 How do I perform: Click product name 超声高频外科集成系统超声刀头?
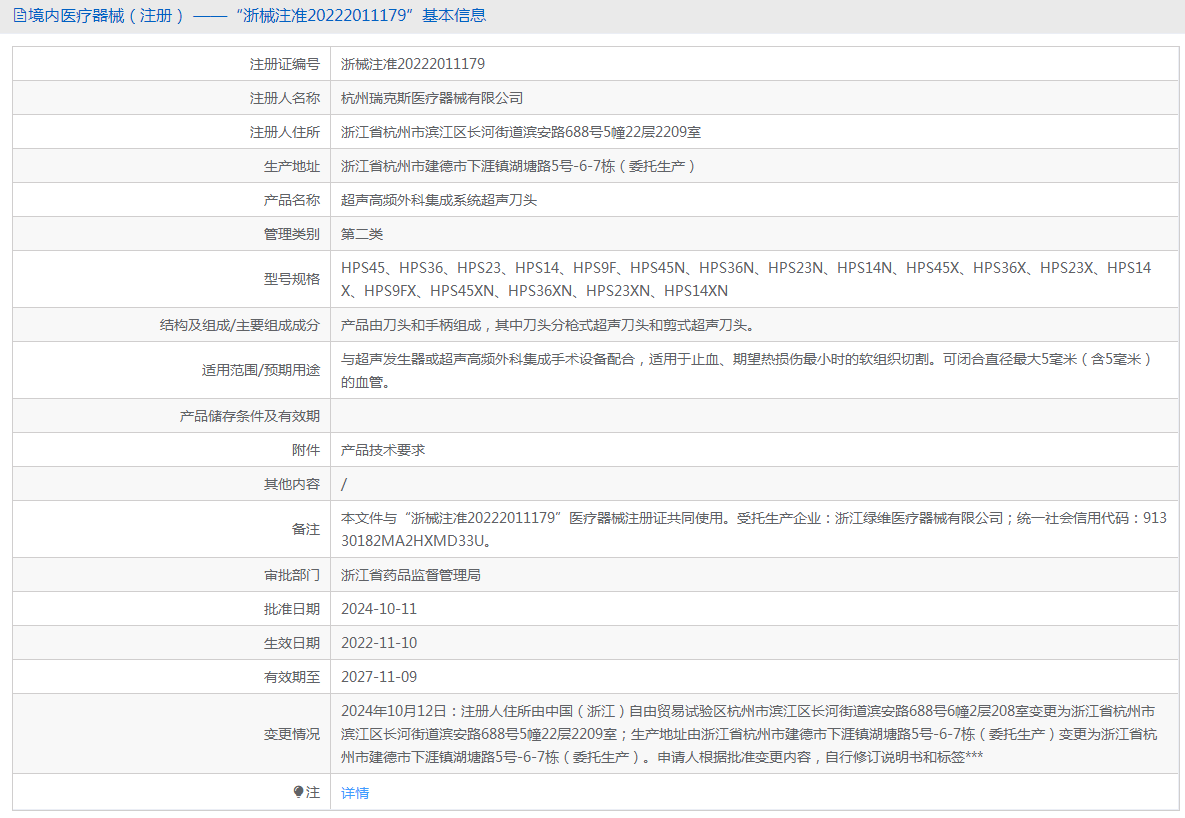[439, 200]
